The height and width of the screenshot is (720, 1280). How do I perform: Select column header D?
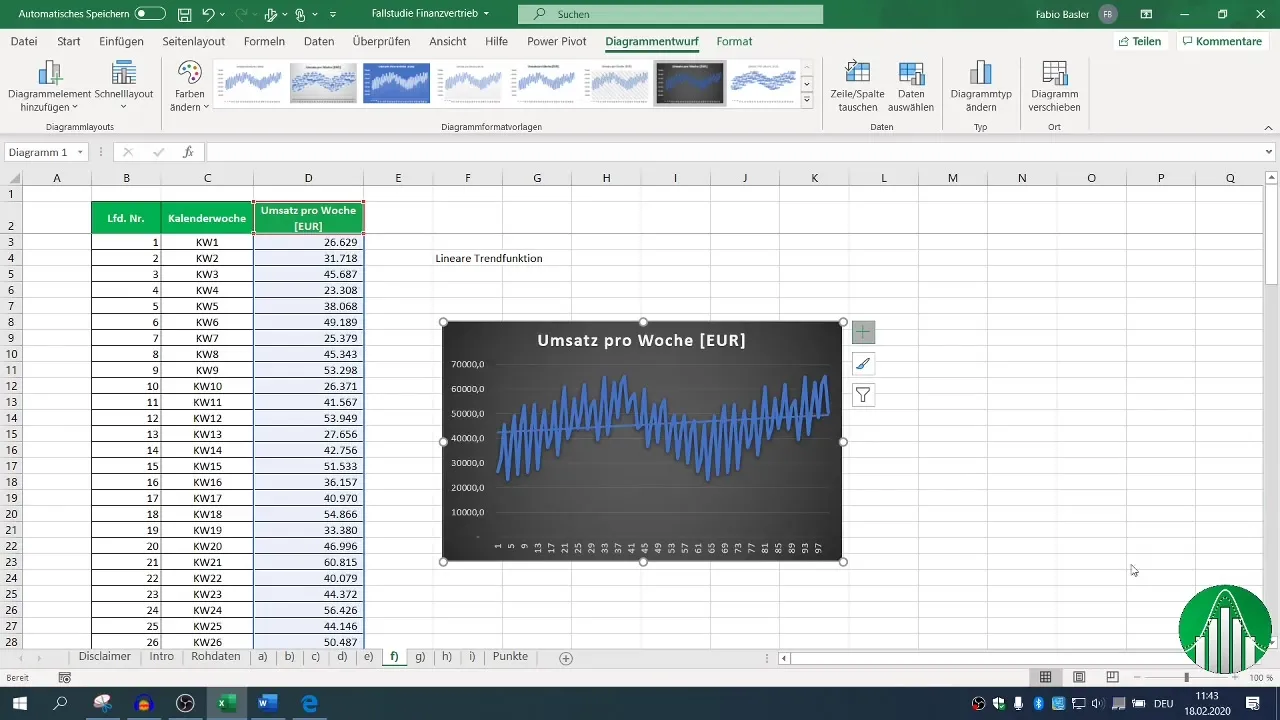coord(309,178)
